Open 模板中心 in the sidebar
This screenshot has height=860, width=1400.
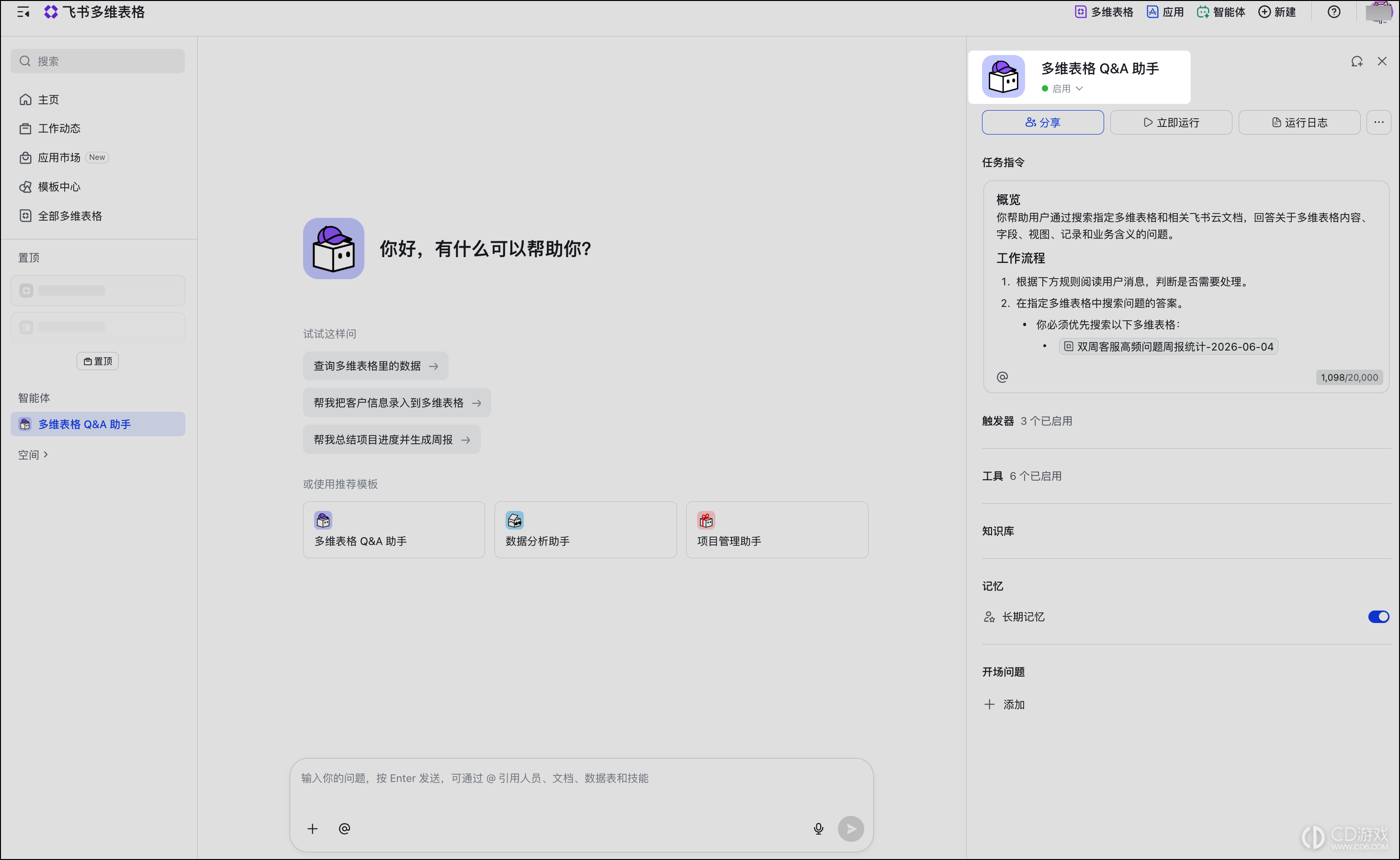[98, 187]
